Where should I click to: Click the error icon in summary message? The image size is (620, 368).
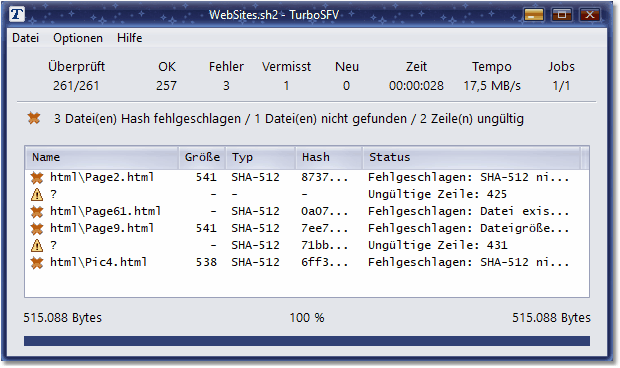34,118
